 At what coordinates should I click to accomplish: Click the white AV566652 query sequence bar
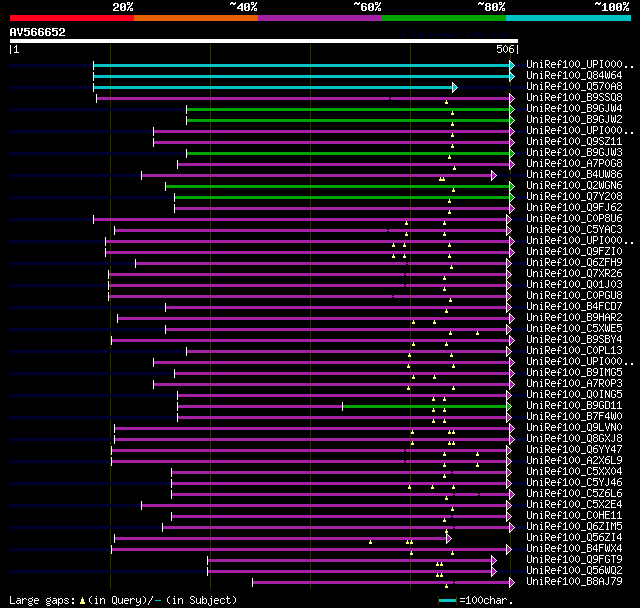pyautogui.click(x=264, y=41)
